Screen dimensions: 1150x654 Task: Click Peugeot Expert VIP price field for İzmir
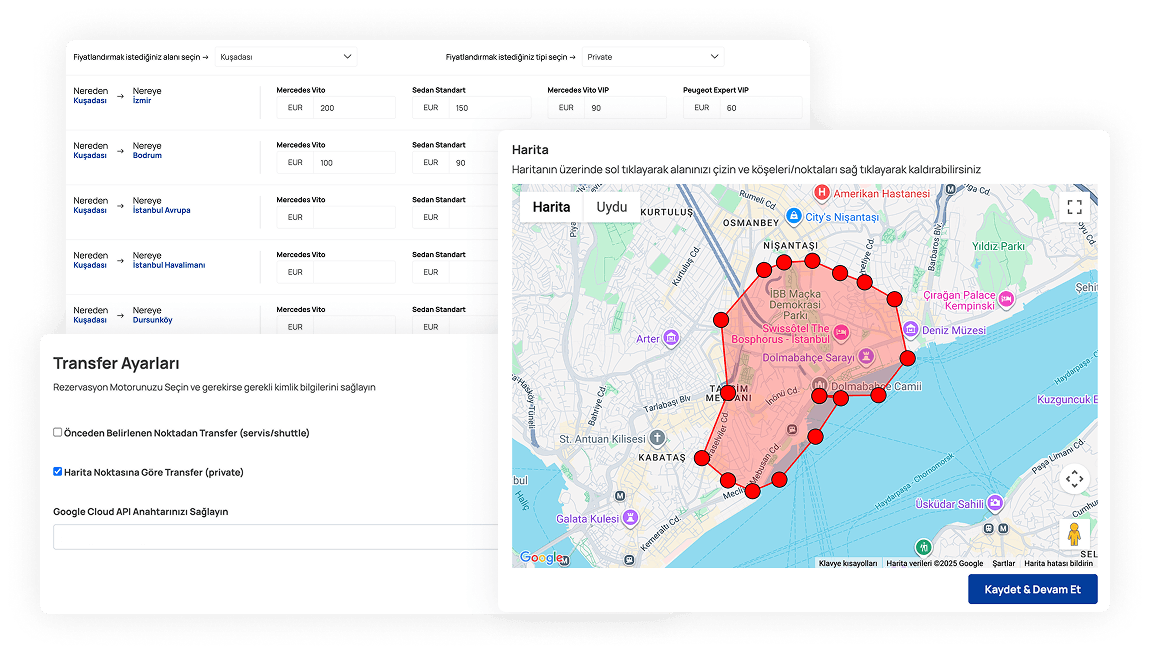coord(761,108)
